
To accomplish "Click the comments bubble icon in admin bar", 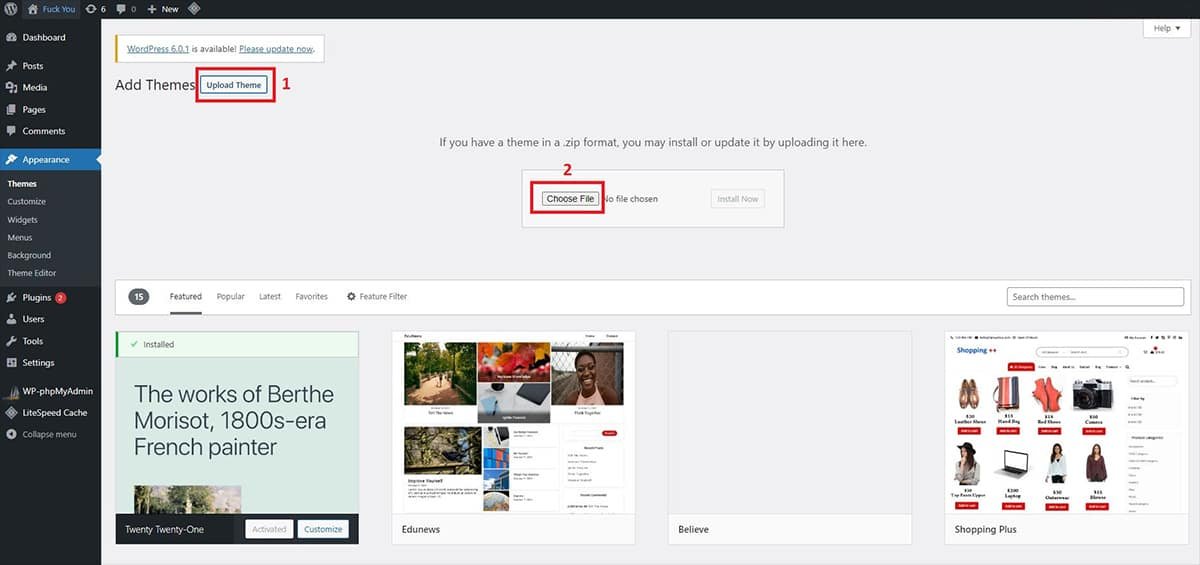I will click(126, 9).
